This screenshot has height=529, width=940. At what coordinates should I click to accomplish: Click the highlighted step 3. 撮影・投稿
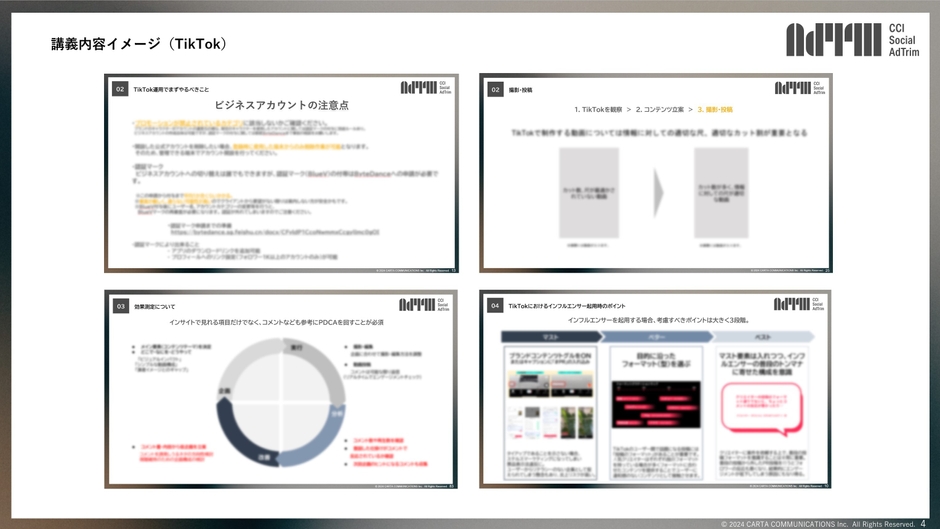715,110
